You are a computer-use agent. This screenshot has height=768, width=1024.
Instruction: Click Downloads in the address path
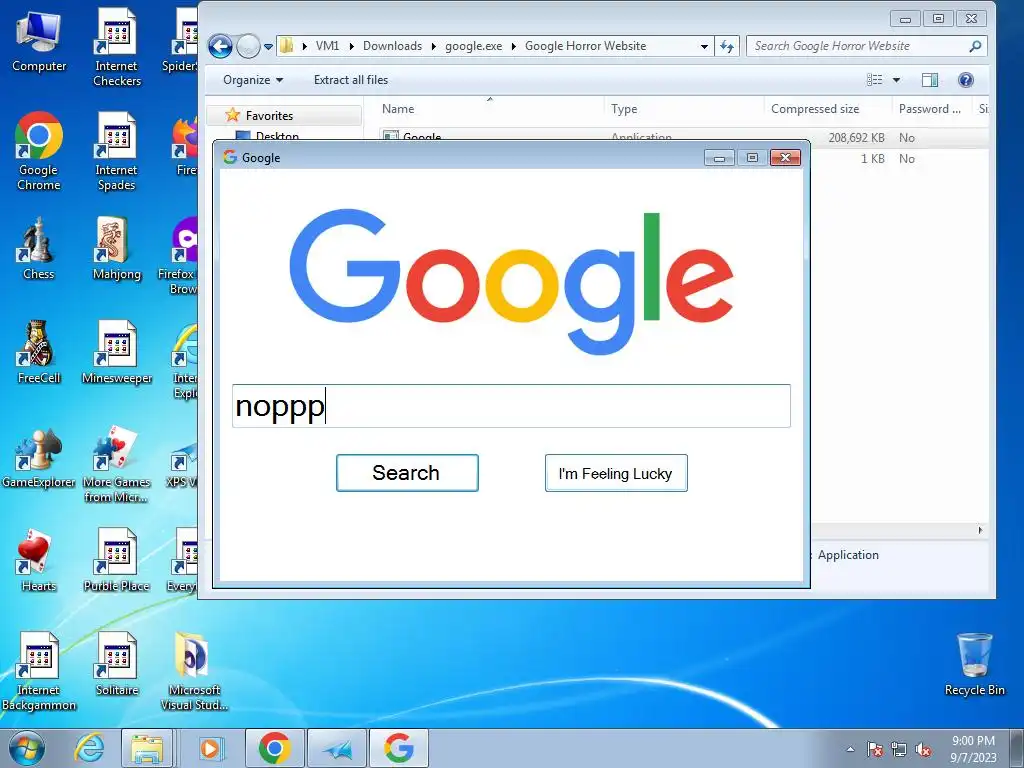pyautogui.click(x=392, y=46)
